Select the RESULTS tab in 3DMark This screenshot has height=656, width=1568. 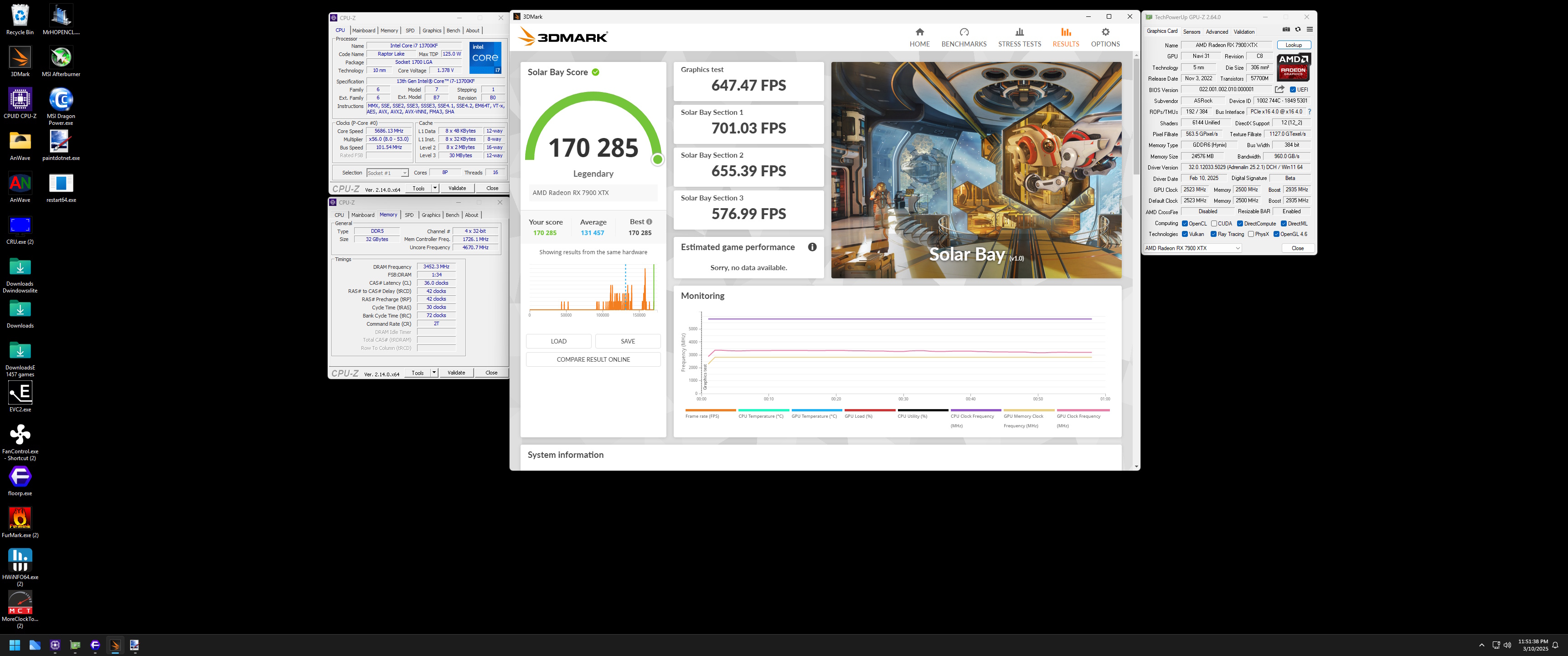[x=1066, y=38]
